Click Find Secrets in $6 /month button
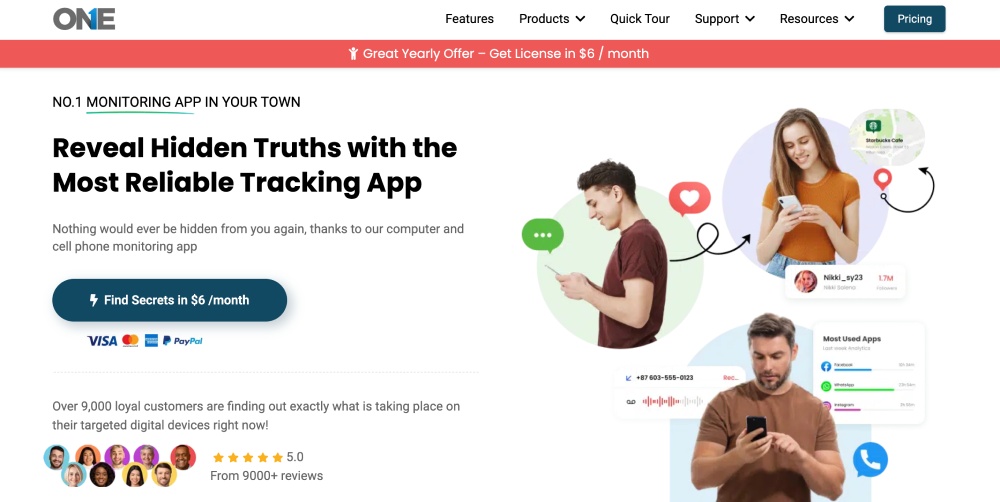 tap(170, 300)
